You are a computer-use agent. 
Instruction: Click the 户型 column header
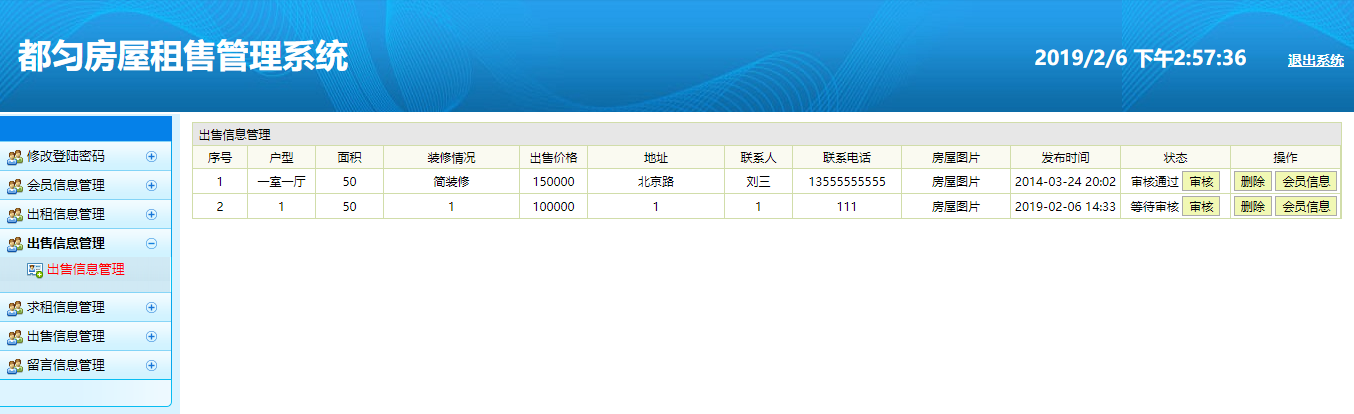click(281, 158)
